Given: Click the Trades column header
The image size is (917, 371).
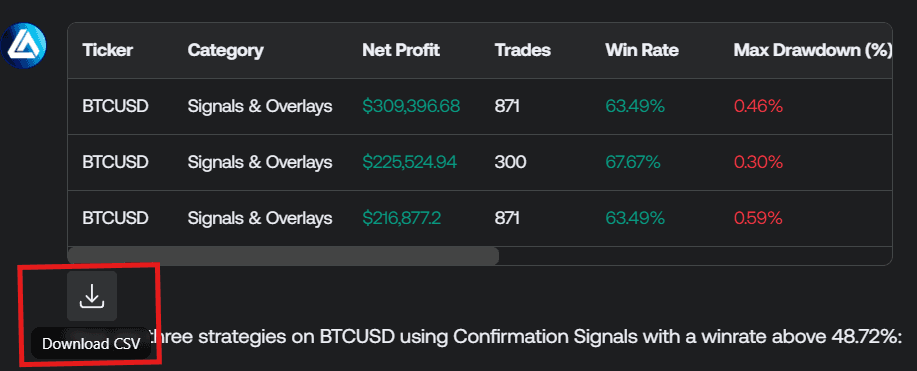Looking at the screenshot, I should click(523, 50).
